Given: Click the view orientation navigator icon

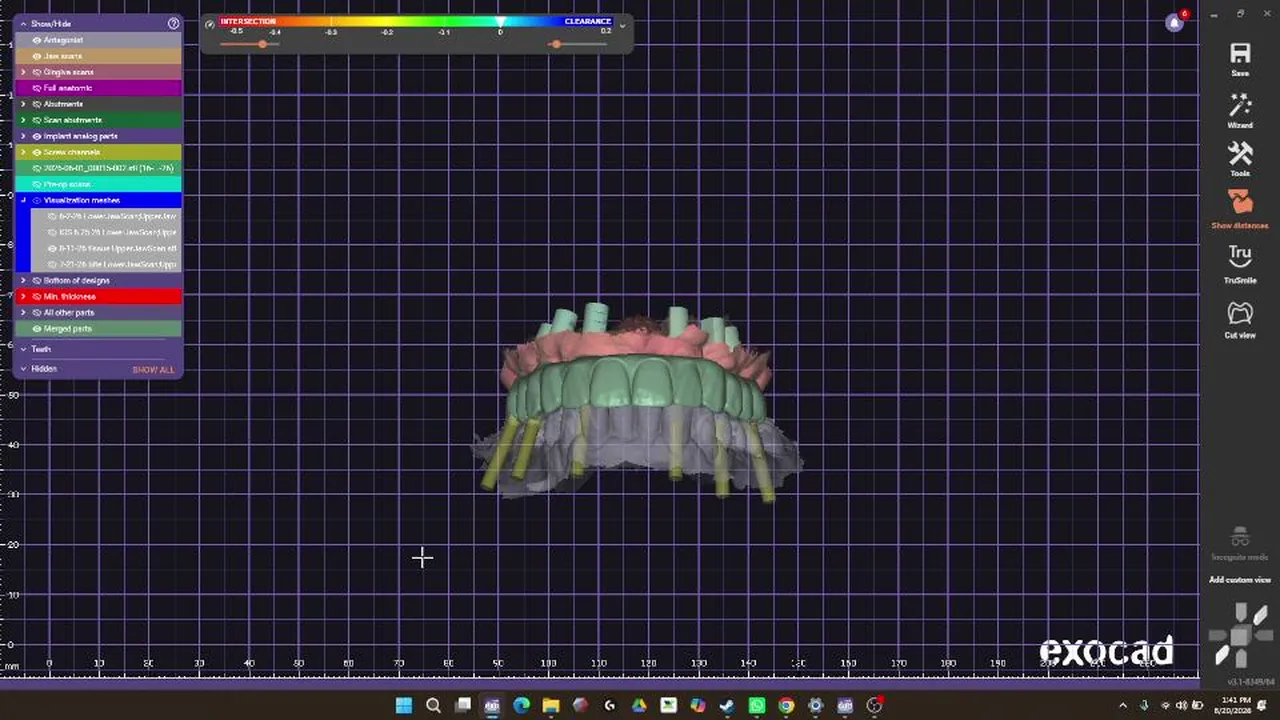Looking at the screenshot, I should pos(1240,633).
